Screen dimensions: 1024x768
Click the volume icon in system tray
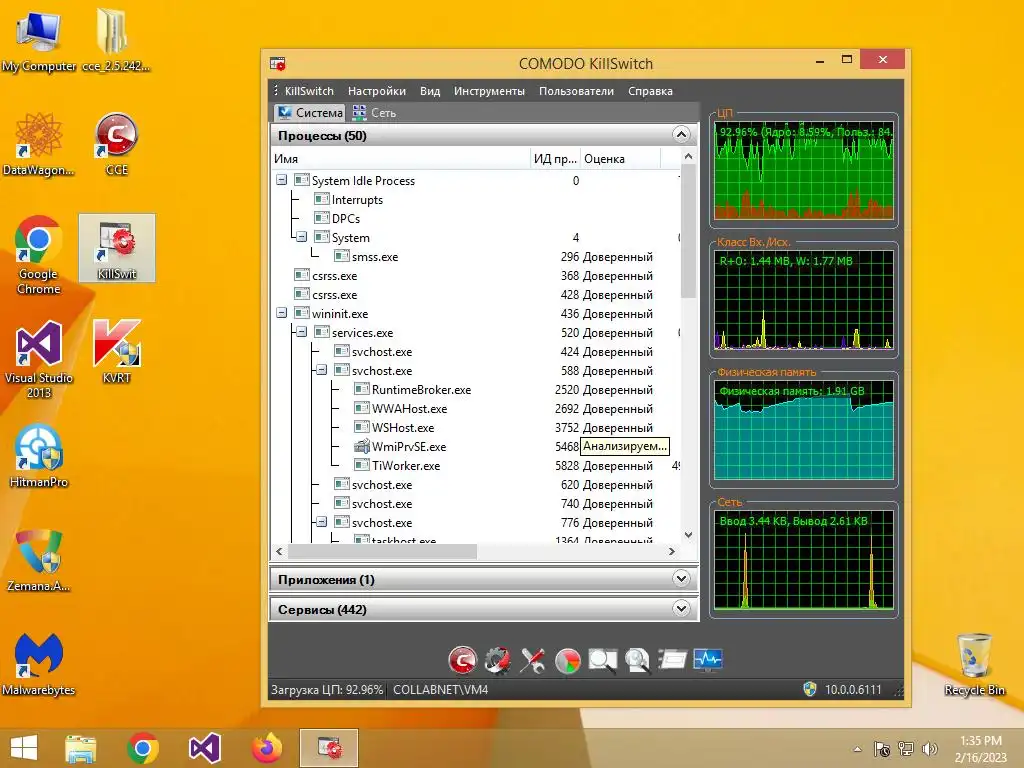click(929, 748)
